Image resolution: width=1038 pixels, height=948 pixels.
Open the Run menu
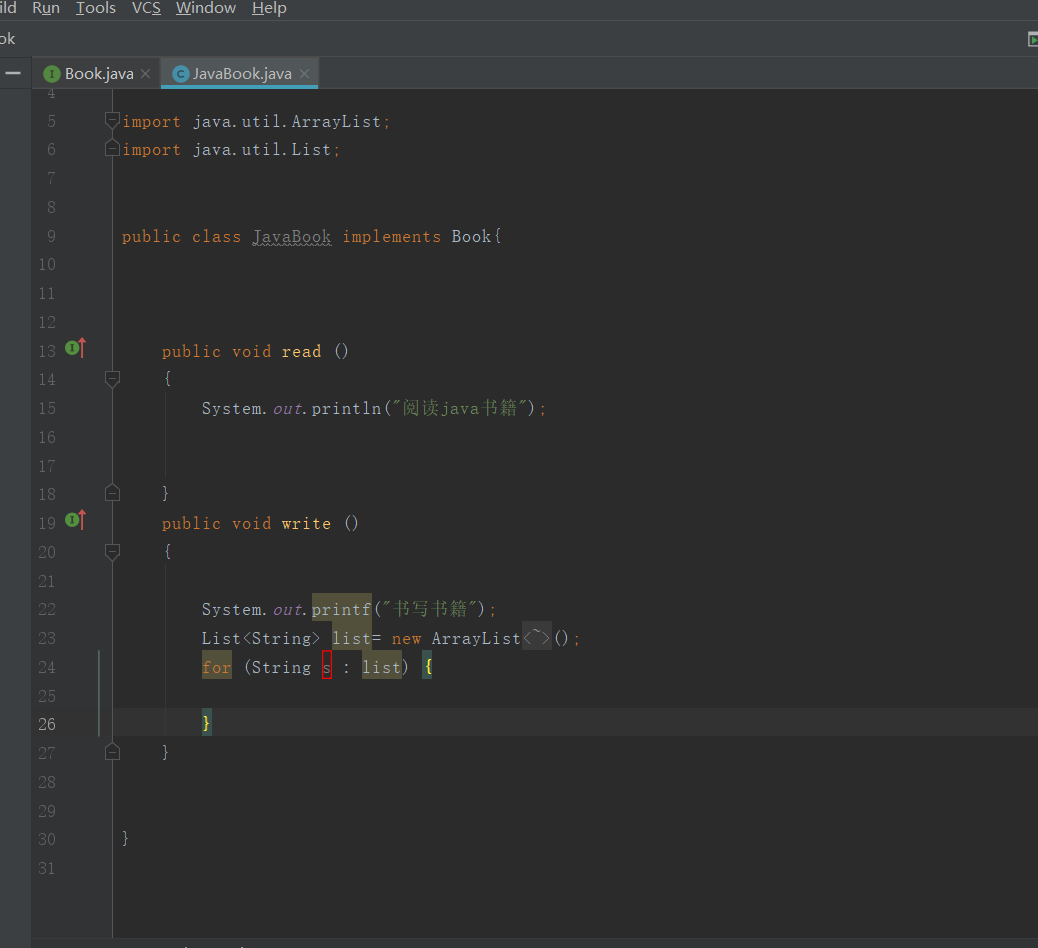[46, 8]
